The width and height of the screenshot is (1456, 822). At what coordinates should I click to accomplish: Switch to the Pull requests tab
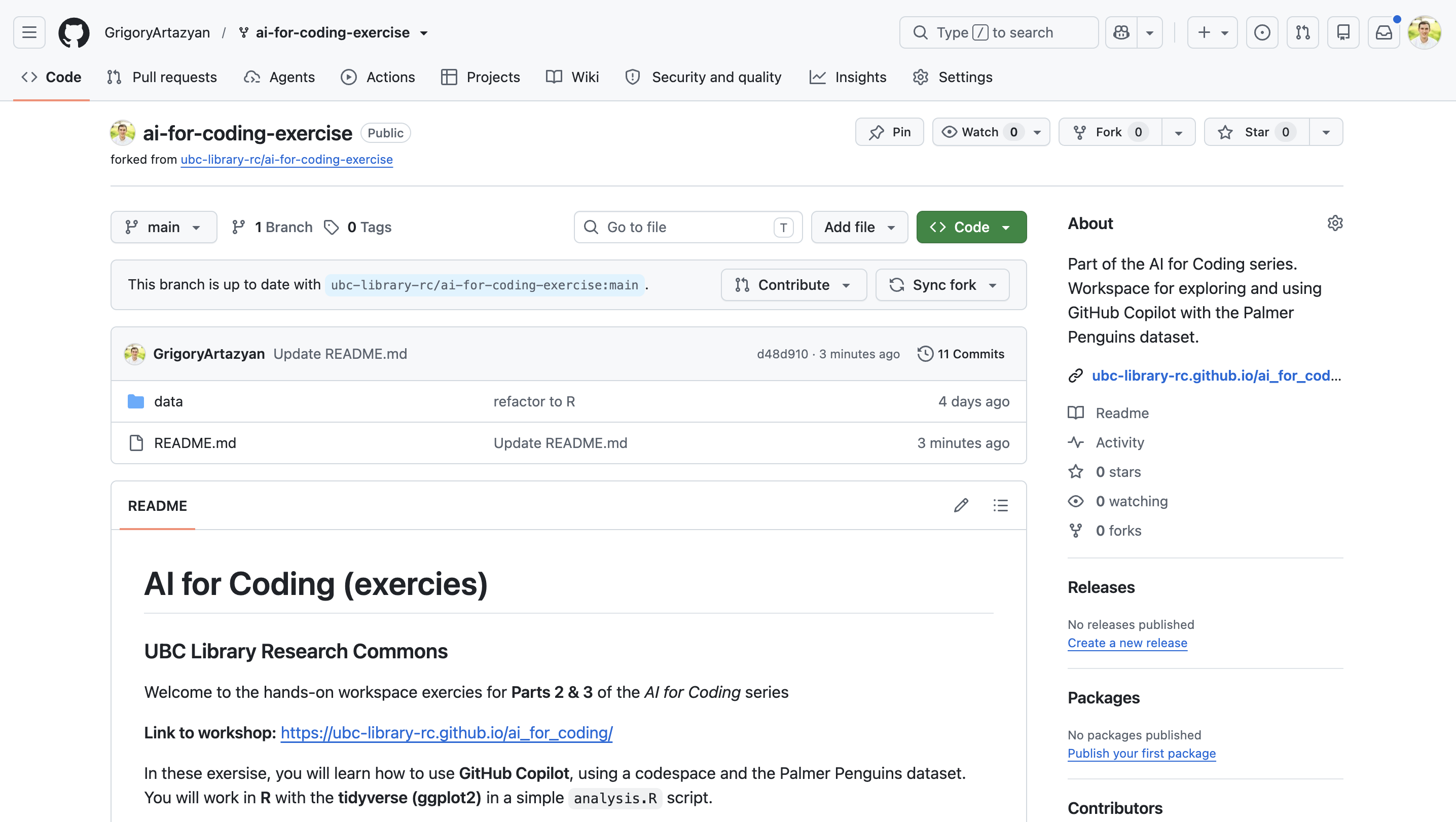click(x=162, y=77)
